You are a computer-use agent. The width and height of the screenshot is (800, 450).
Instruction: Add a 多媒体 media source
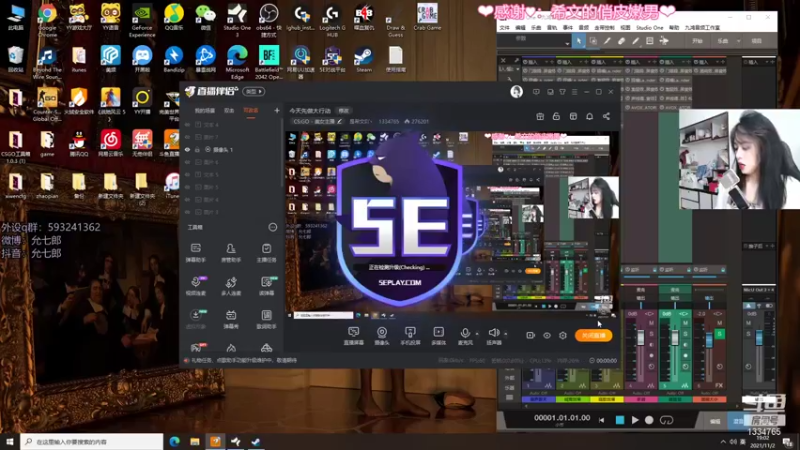click(x=438, y=336)
